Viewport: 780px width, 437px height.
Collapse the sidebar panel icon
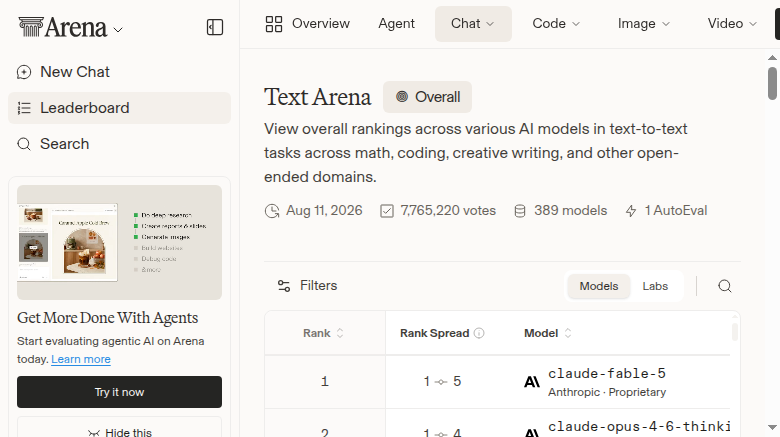215,27
